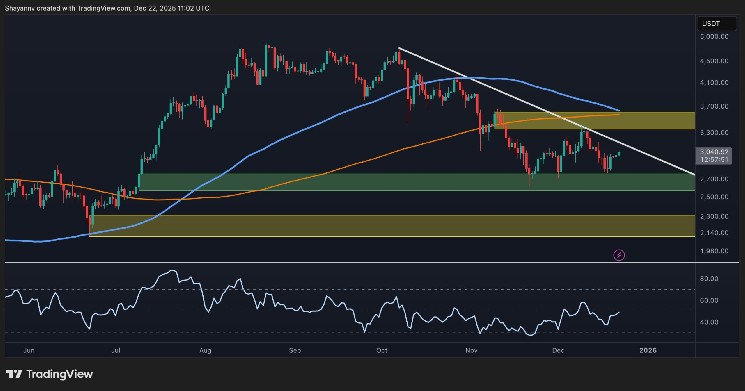This screenshot has height=391, width=745.
Task: Click the 2026 label on time axis
Action: click(648, 351)
